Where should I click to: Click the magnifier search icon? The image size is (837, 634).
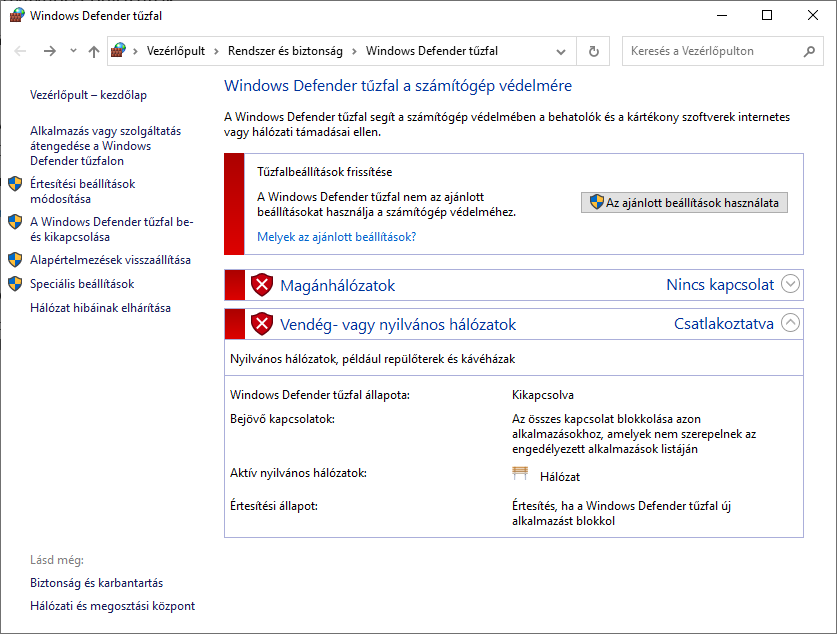tap(809, 51)
